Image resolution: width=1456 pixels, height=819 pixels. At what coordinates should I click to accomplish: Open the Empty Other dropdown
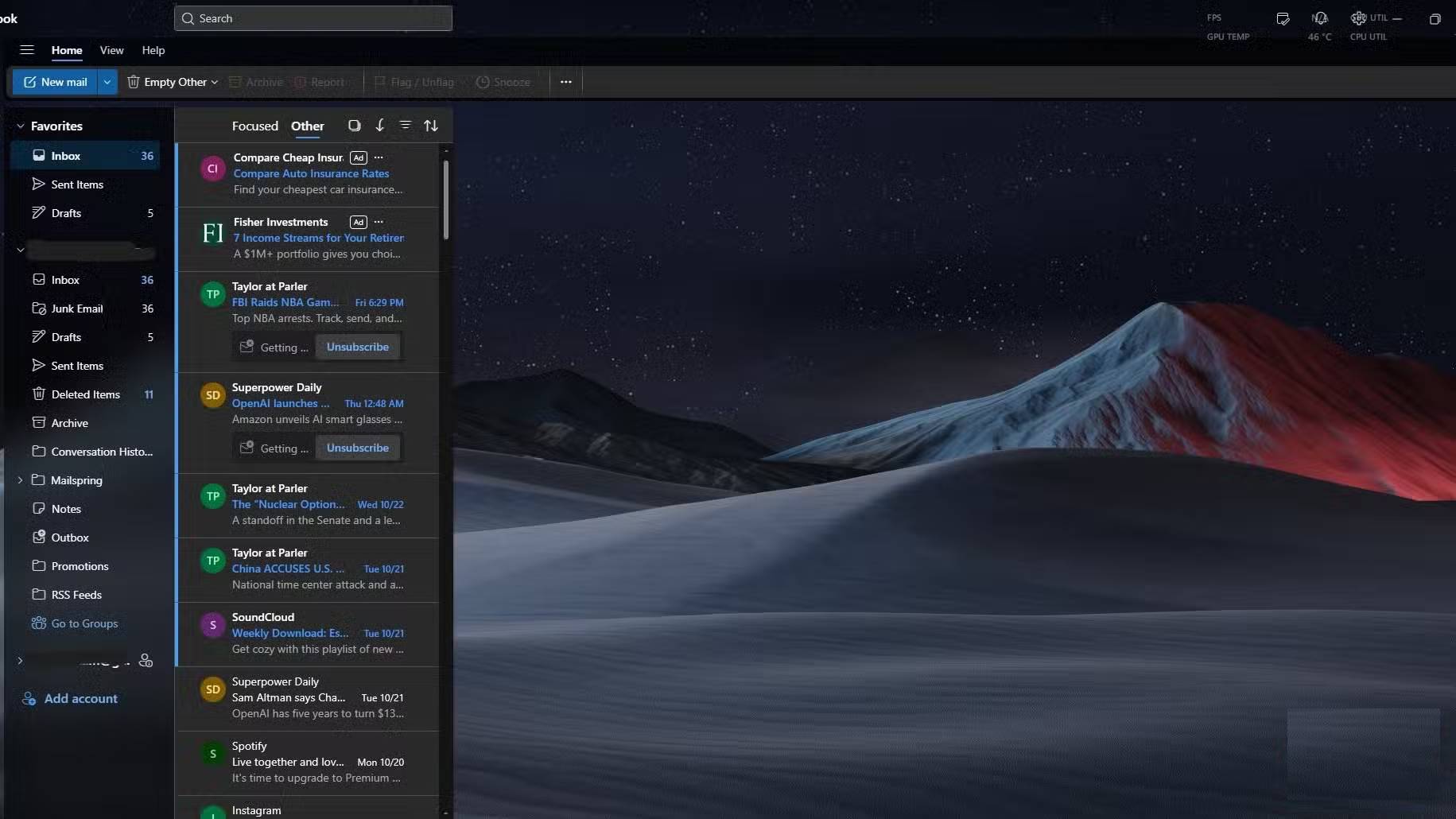click(x=215, y=82)
